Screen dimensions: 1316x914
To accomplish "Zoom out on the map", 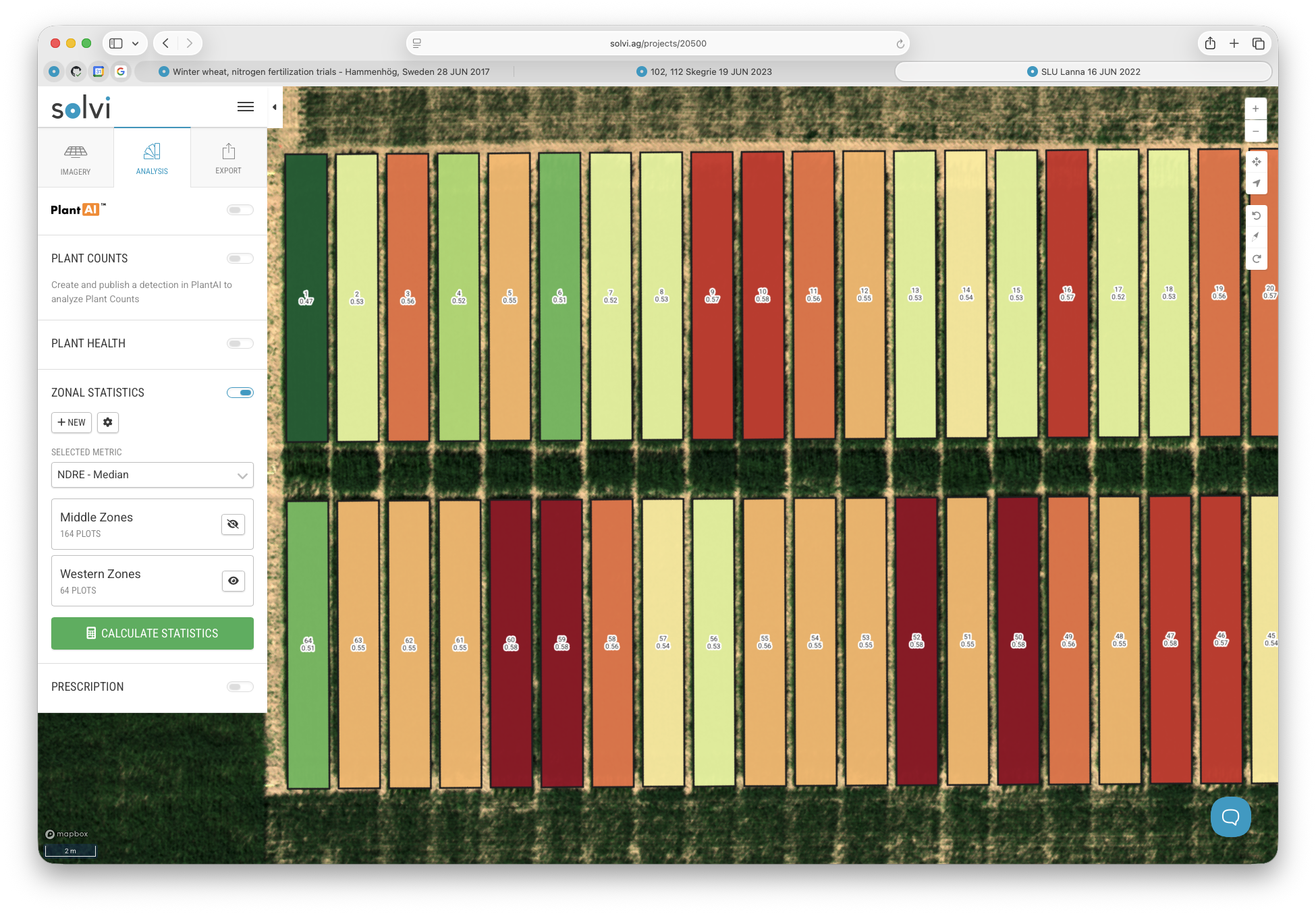I will (x=1255, y=131).
